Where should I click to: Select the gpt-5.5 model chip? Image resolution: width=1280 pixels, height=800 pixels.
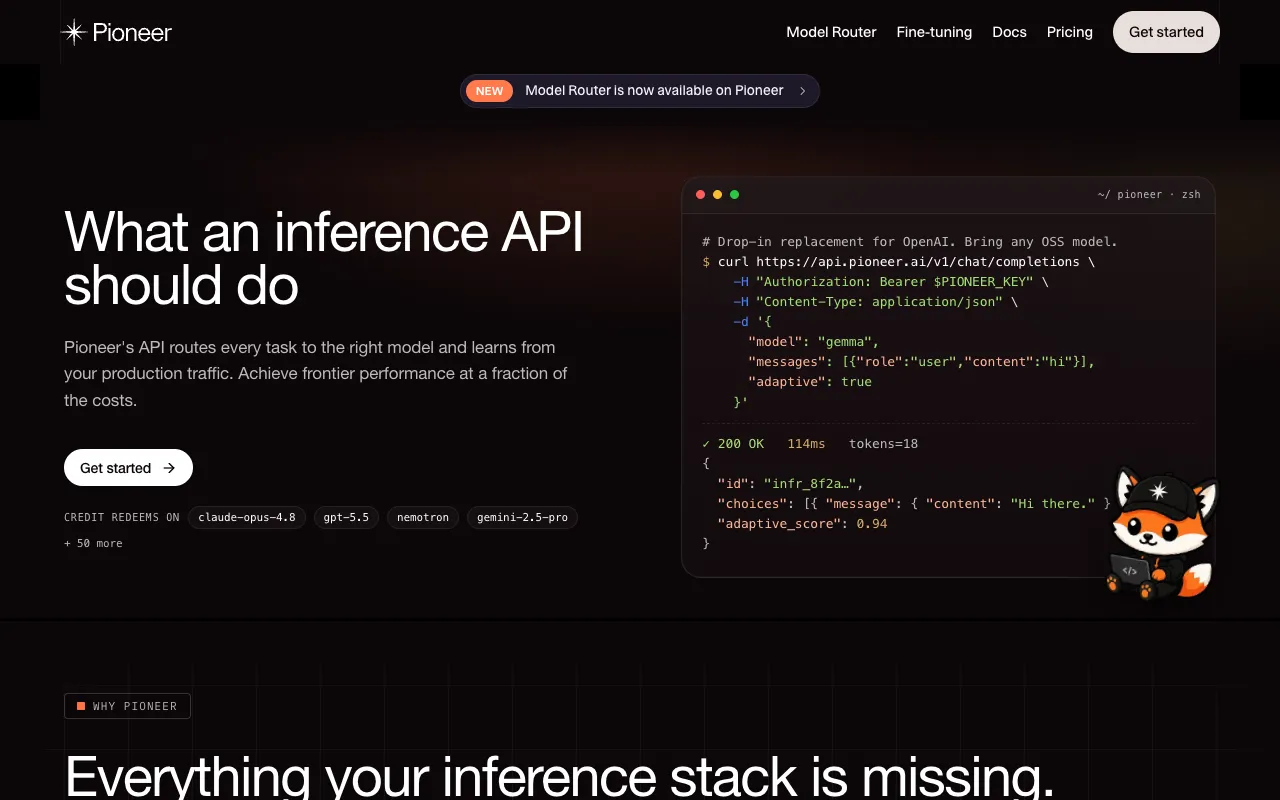(346, 517)
